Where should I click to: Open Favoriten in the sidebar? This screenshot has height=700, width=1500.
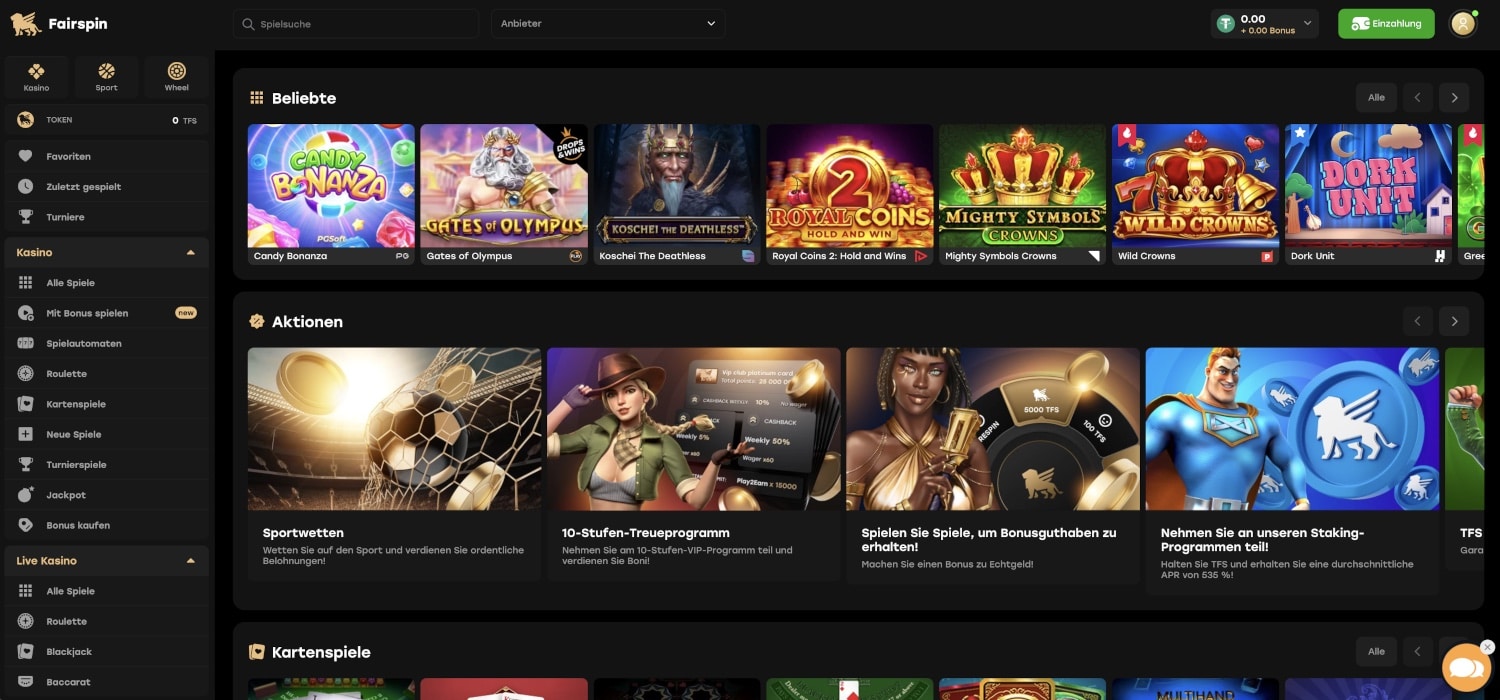pyautogui.click(x=106, y=157)
